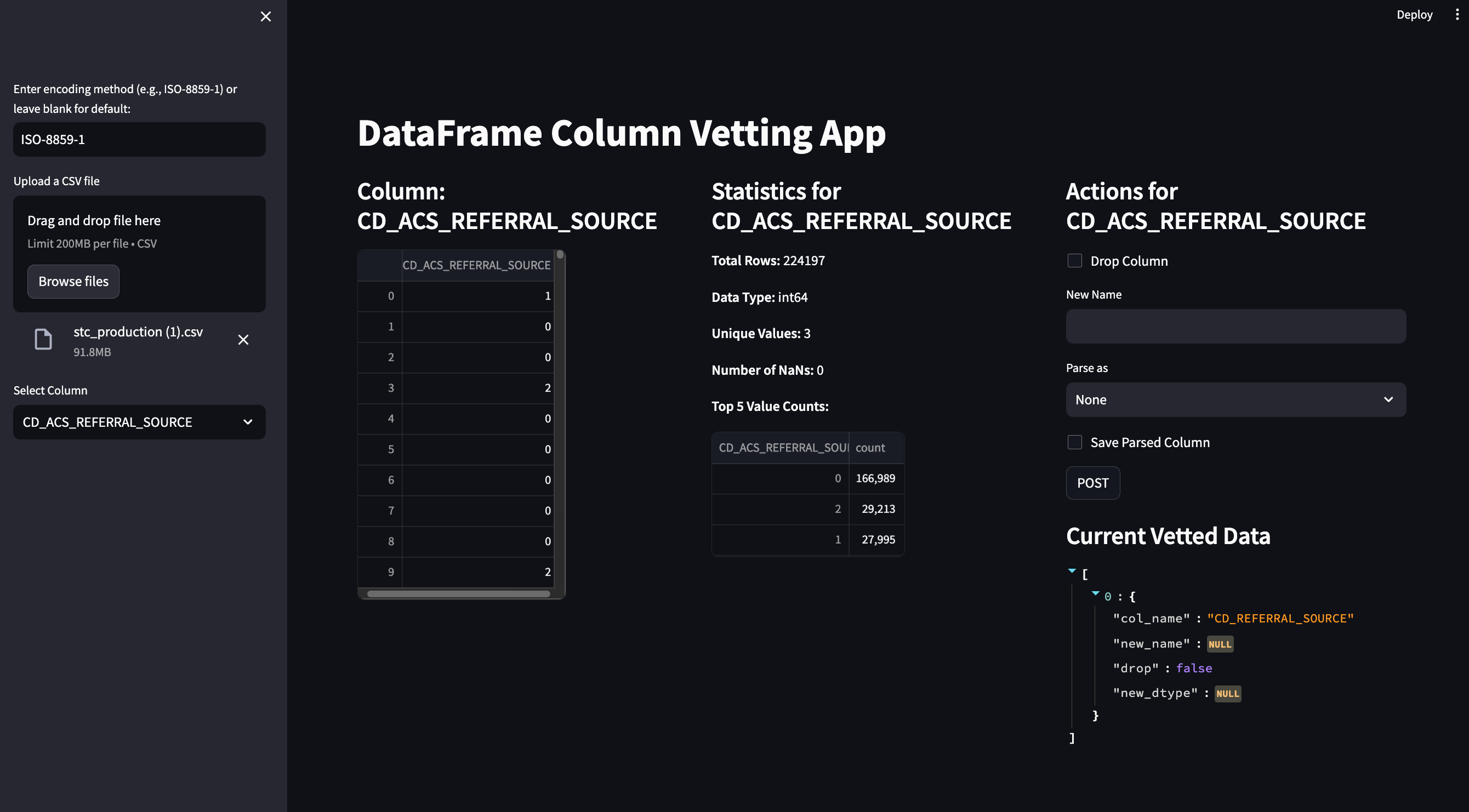Close the sidebar with the X icon

(266, 16)
